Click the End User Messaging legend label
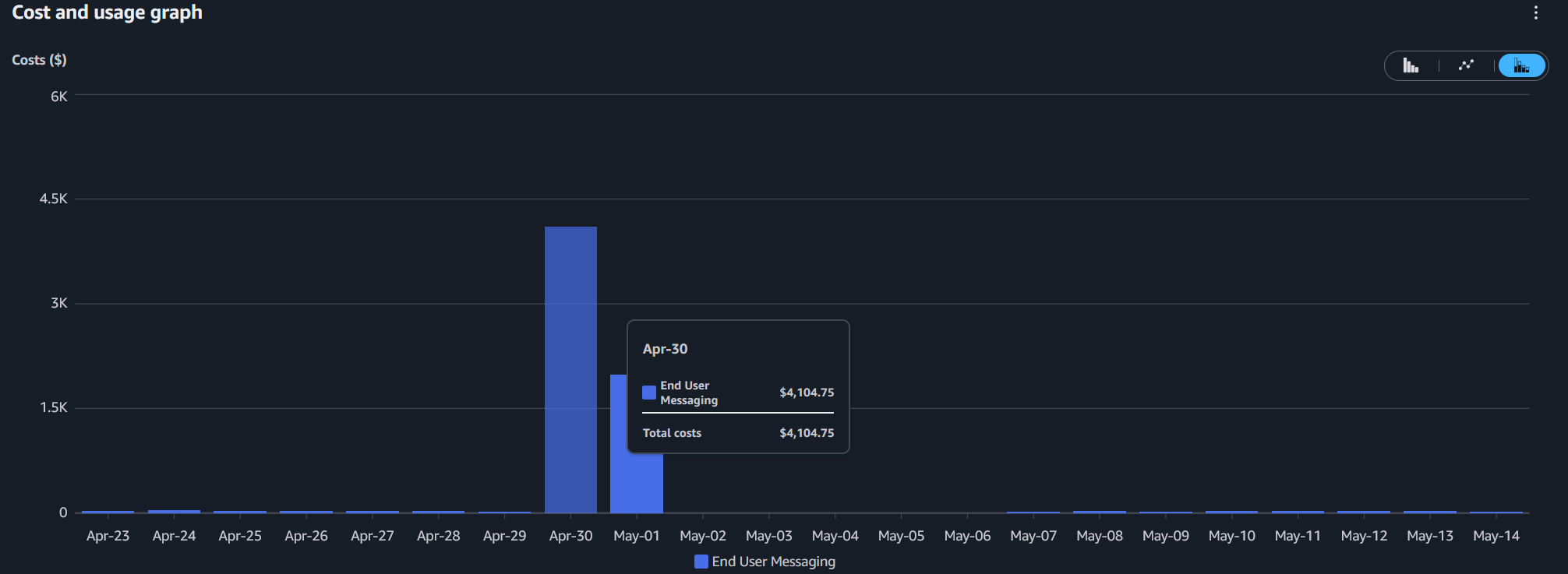This screenshot has height=574, width=1568. coord(773,562)
